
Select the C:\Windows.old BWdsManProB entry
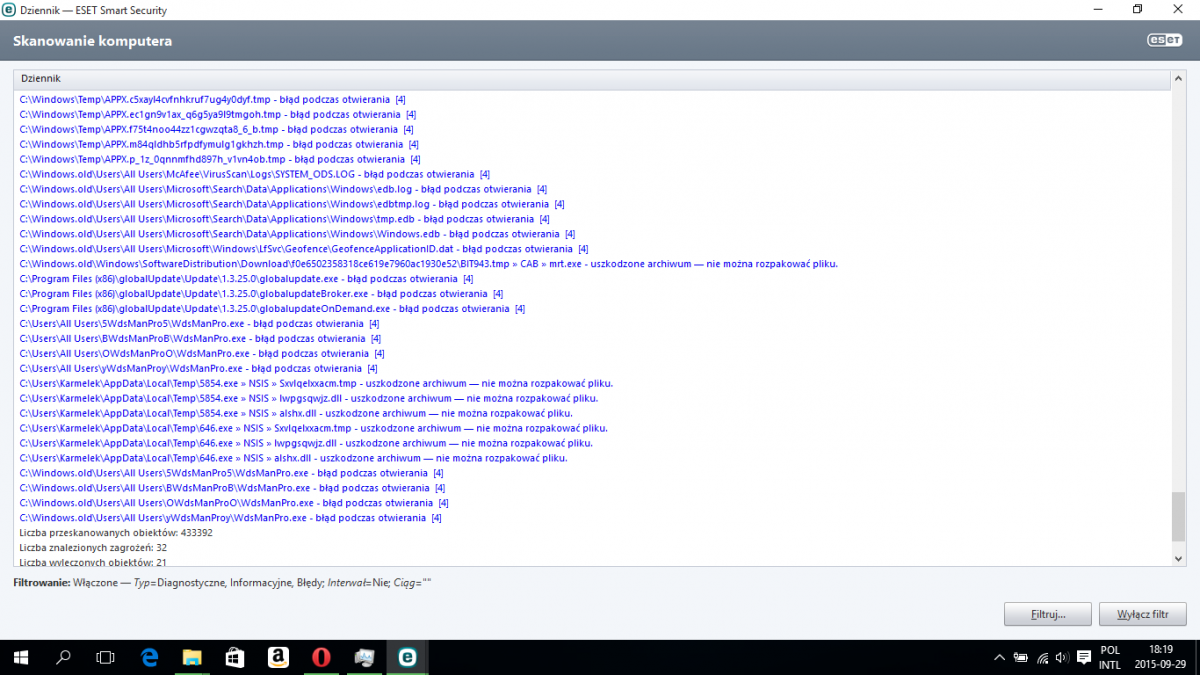(231, 489)
